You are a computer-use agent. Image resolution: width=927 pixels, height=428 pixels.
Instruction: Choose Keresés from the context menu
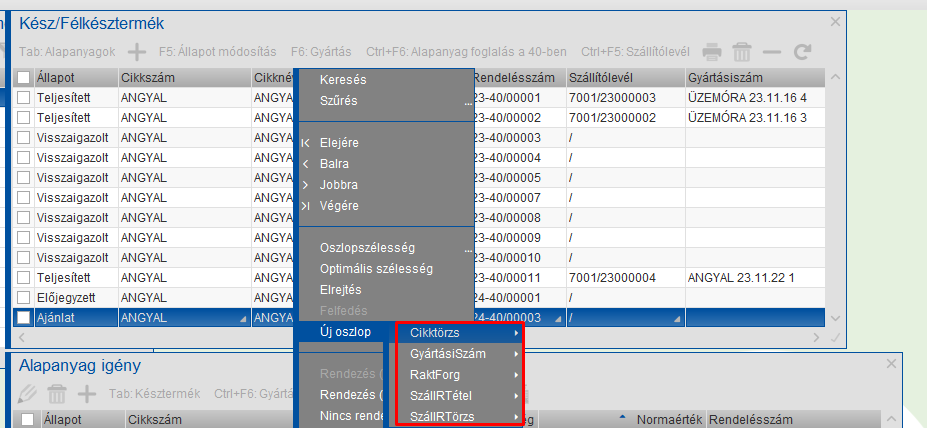click(x=343, y=80)
